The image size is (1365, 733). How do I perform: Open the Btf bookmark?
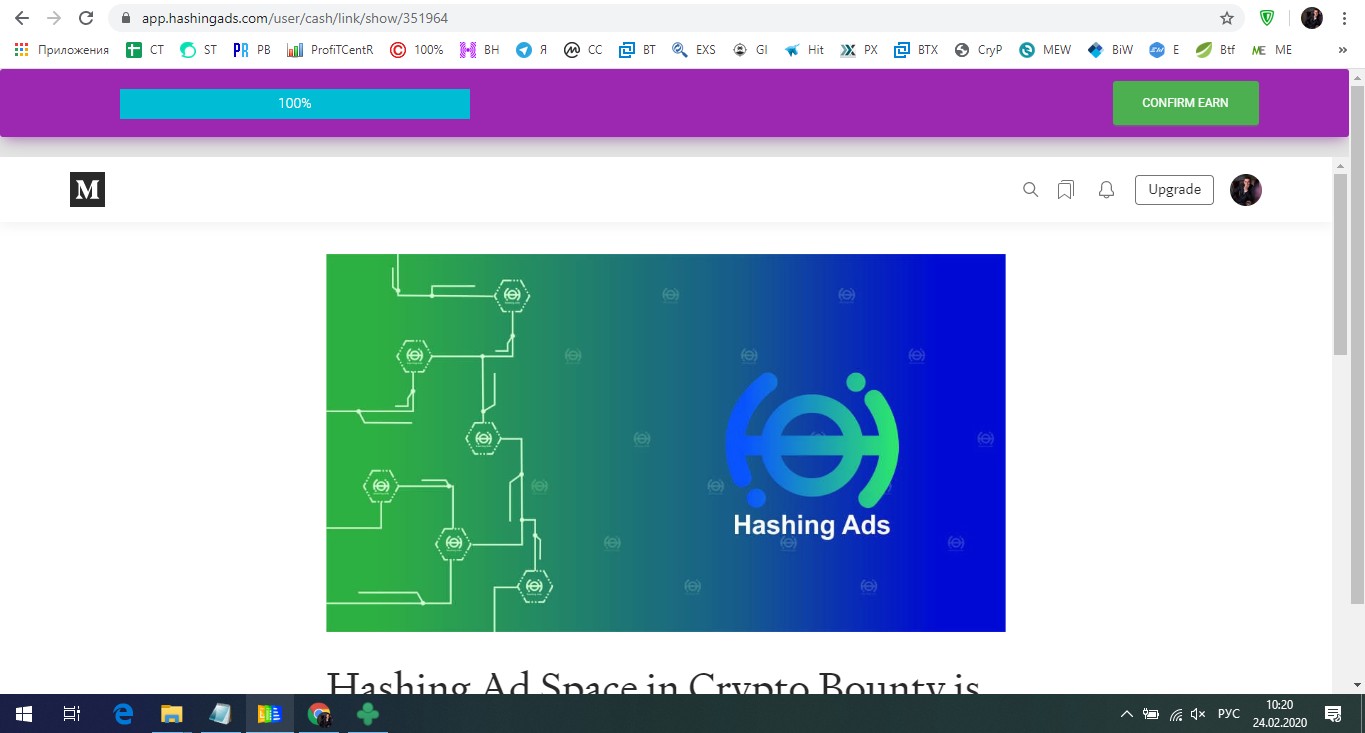tap(1216, 50)
